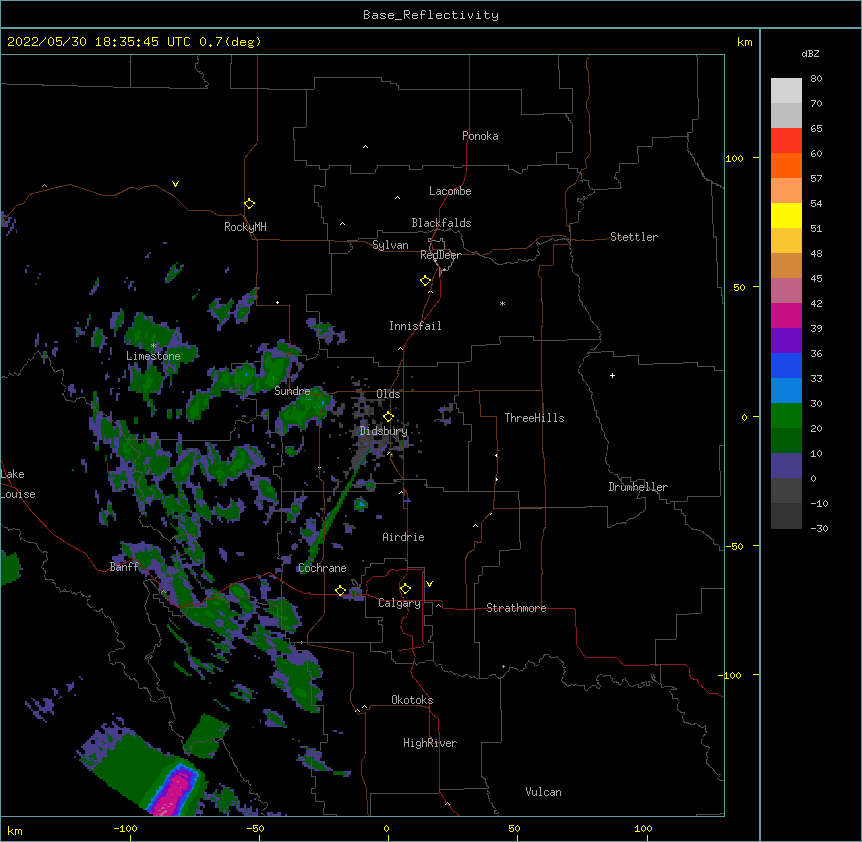Click the ThreeHills label
This screenshot has height=842, width=862.
point(534,418)
